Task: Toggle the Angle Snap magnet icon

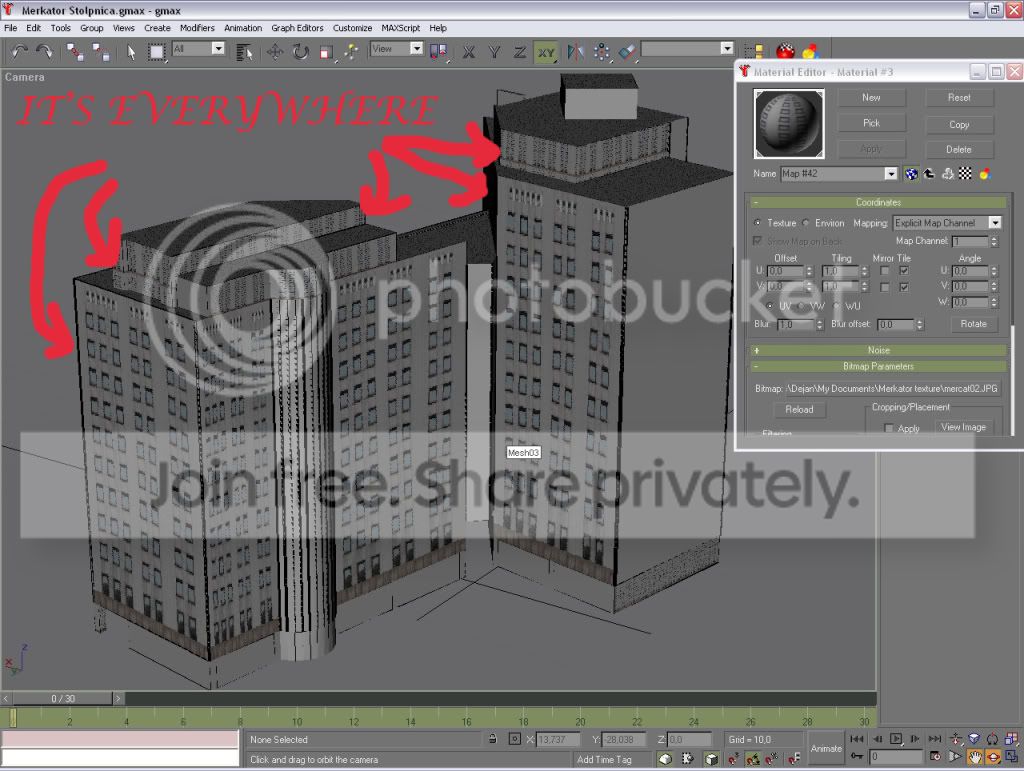Action: pyautogui.click(x=752, y=759)
